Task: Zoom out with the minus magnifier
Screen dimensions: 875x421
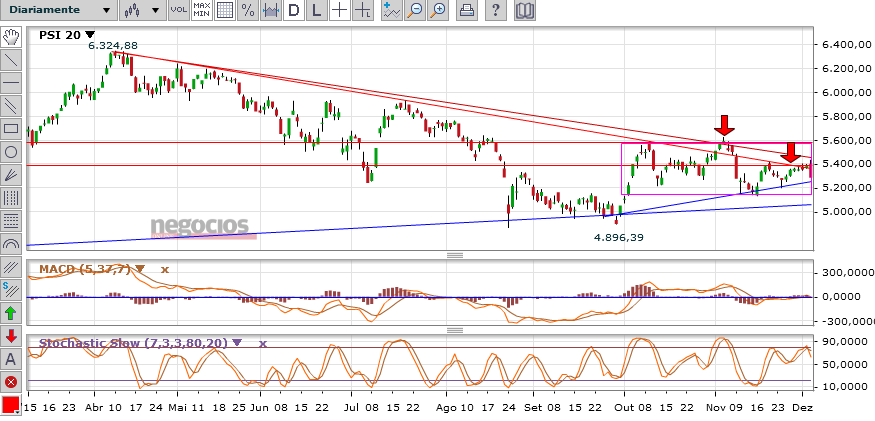Action: 415,9
